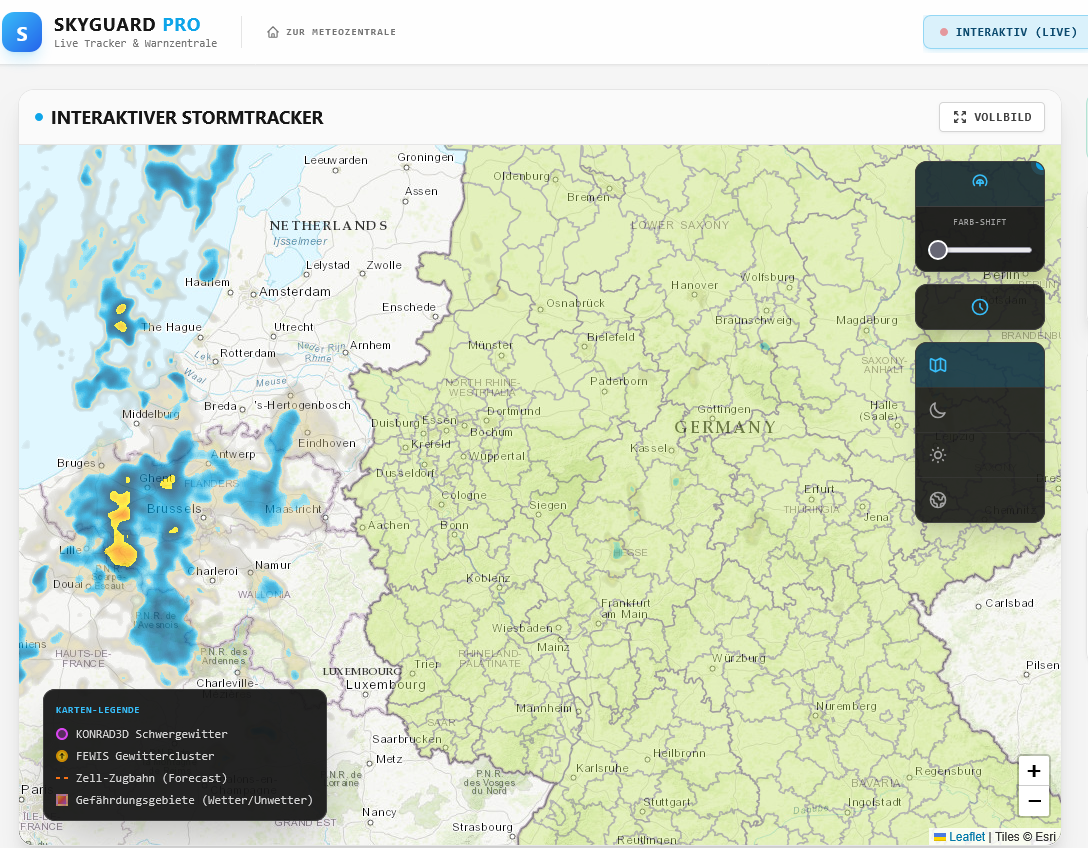Open the time control clock icon
The width and height of the screenshot is (1088, 848).
coord(979,307)
